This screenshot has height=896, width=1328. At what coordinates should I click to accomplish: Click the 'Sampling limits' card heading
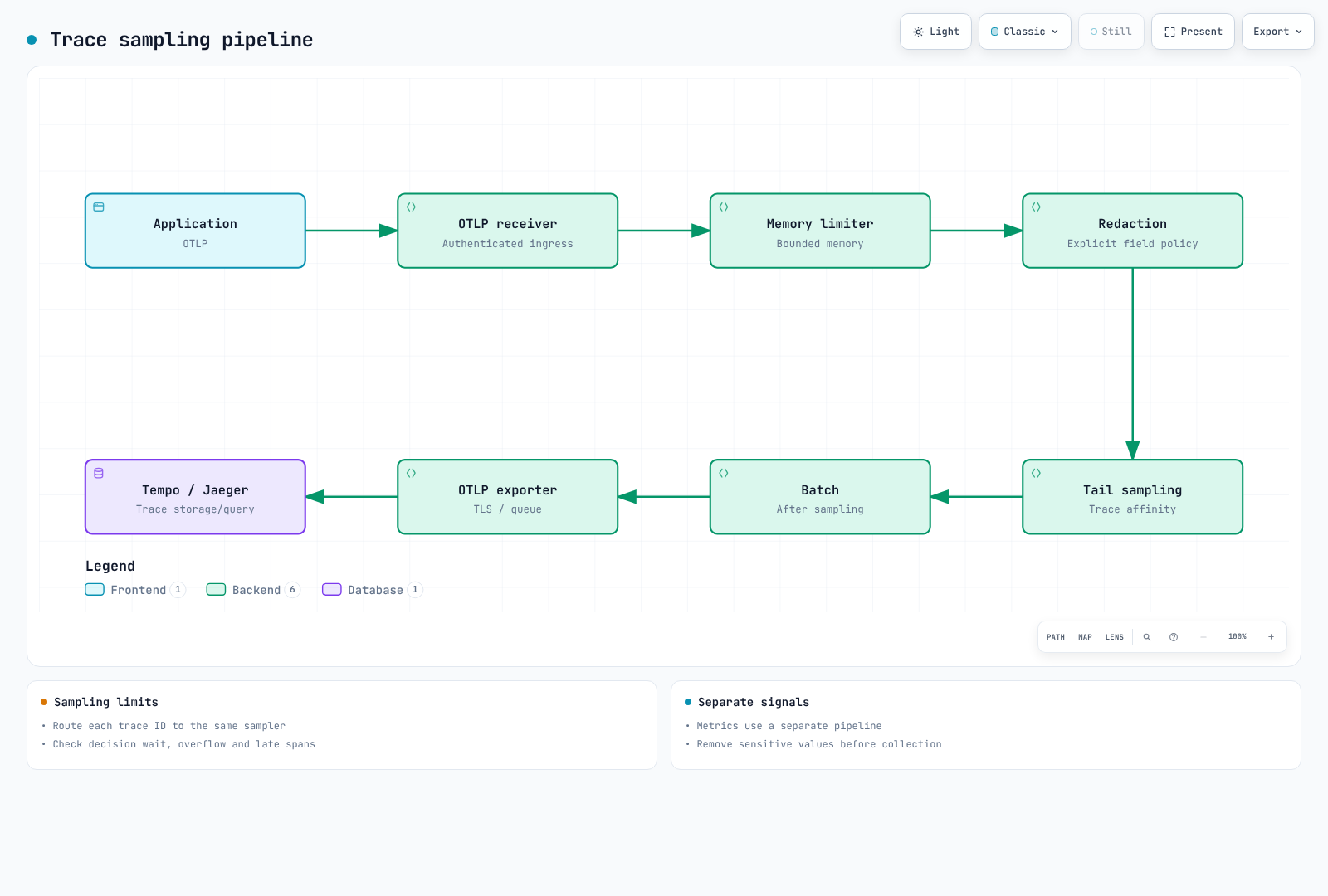(x=106, y=702)
